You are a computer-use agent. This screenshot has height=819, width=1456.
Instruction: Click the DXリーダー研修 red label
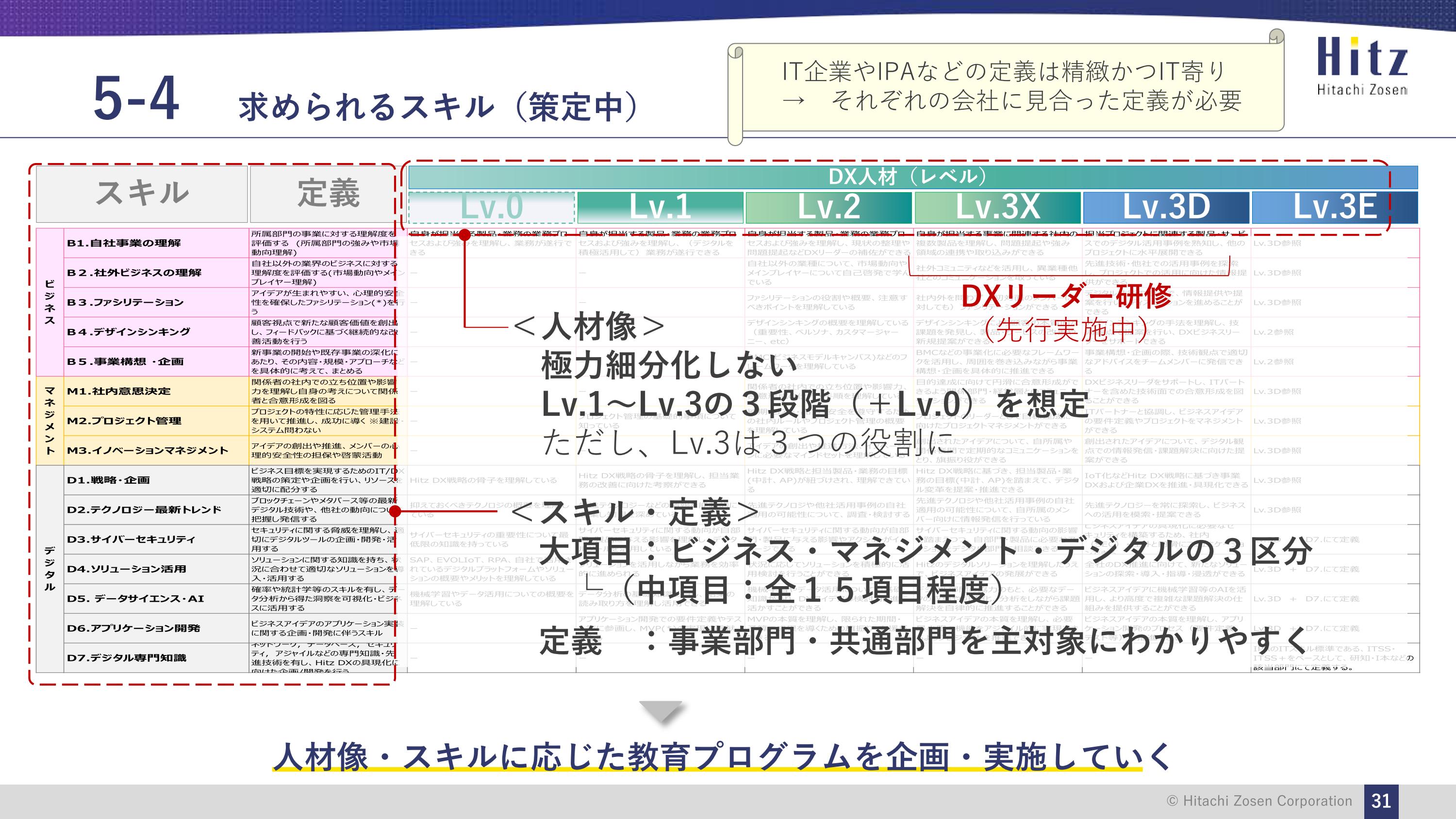pos(1067,296)
